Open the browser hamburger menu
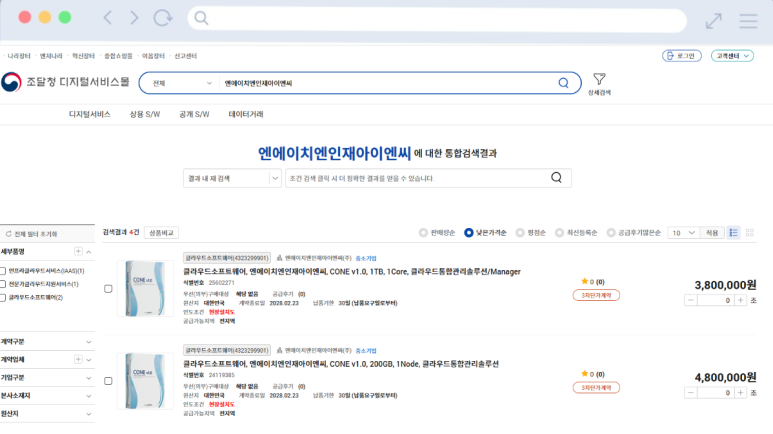773x434 pixels. pos(748,21)
